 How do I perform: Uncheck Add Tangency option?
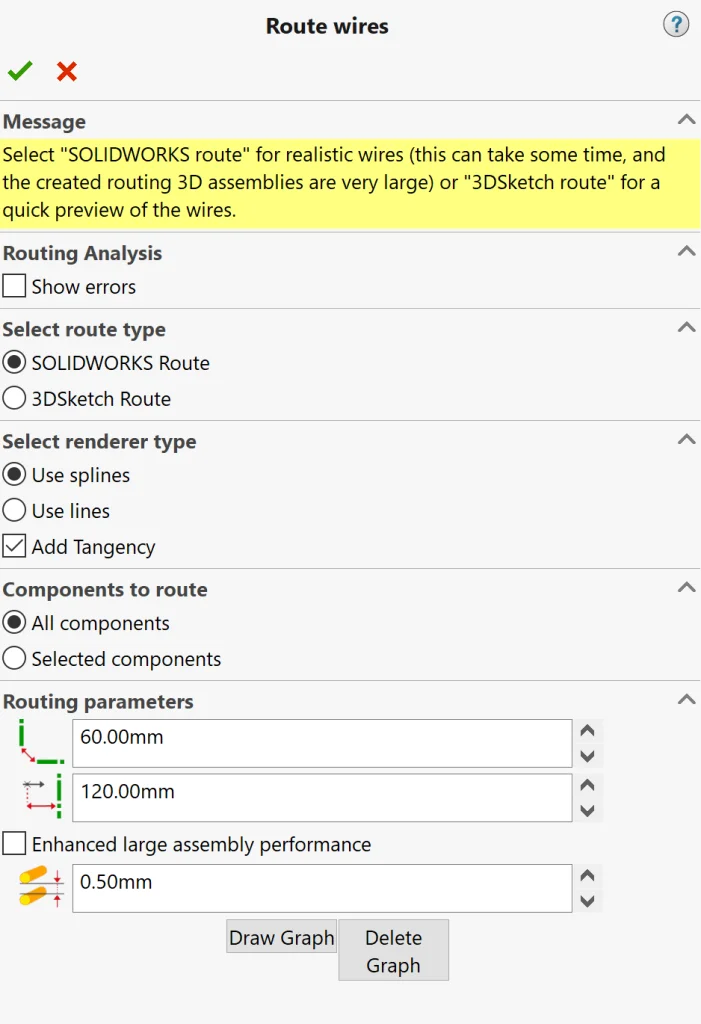(14, 547)
